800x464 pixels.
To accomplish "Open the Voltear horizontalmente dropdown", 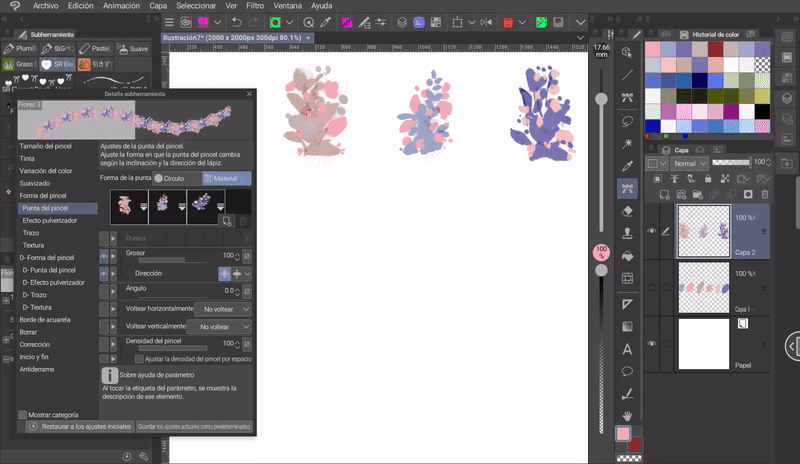I will tap(222, 310).
